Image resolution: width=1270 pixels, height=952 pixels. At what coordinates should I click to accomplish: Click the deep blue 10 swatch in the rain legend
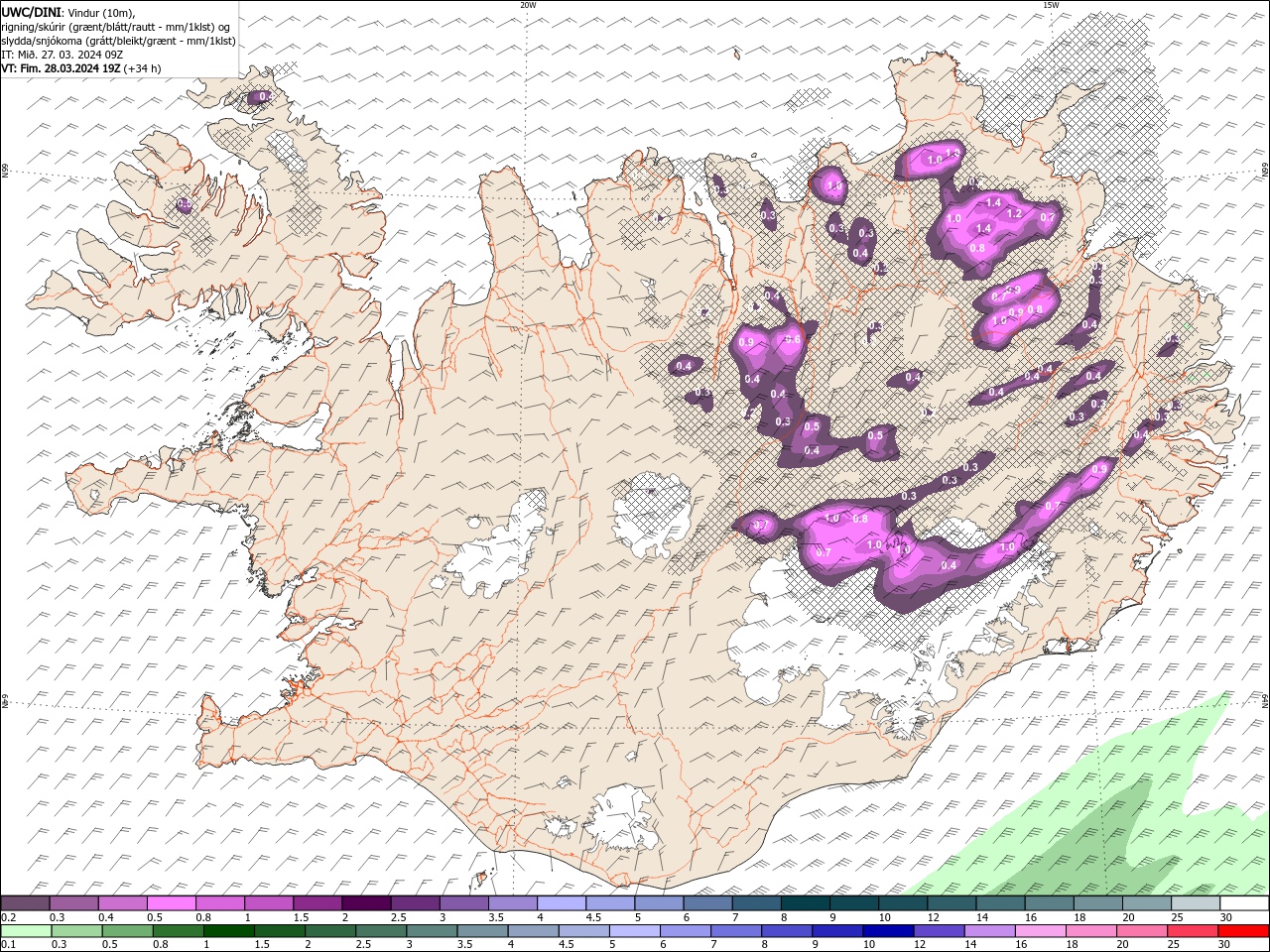click(x=888, y=931)
